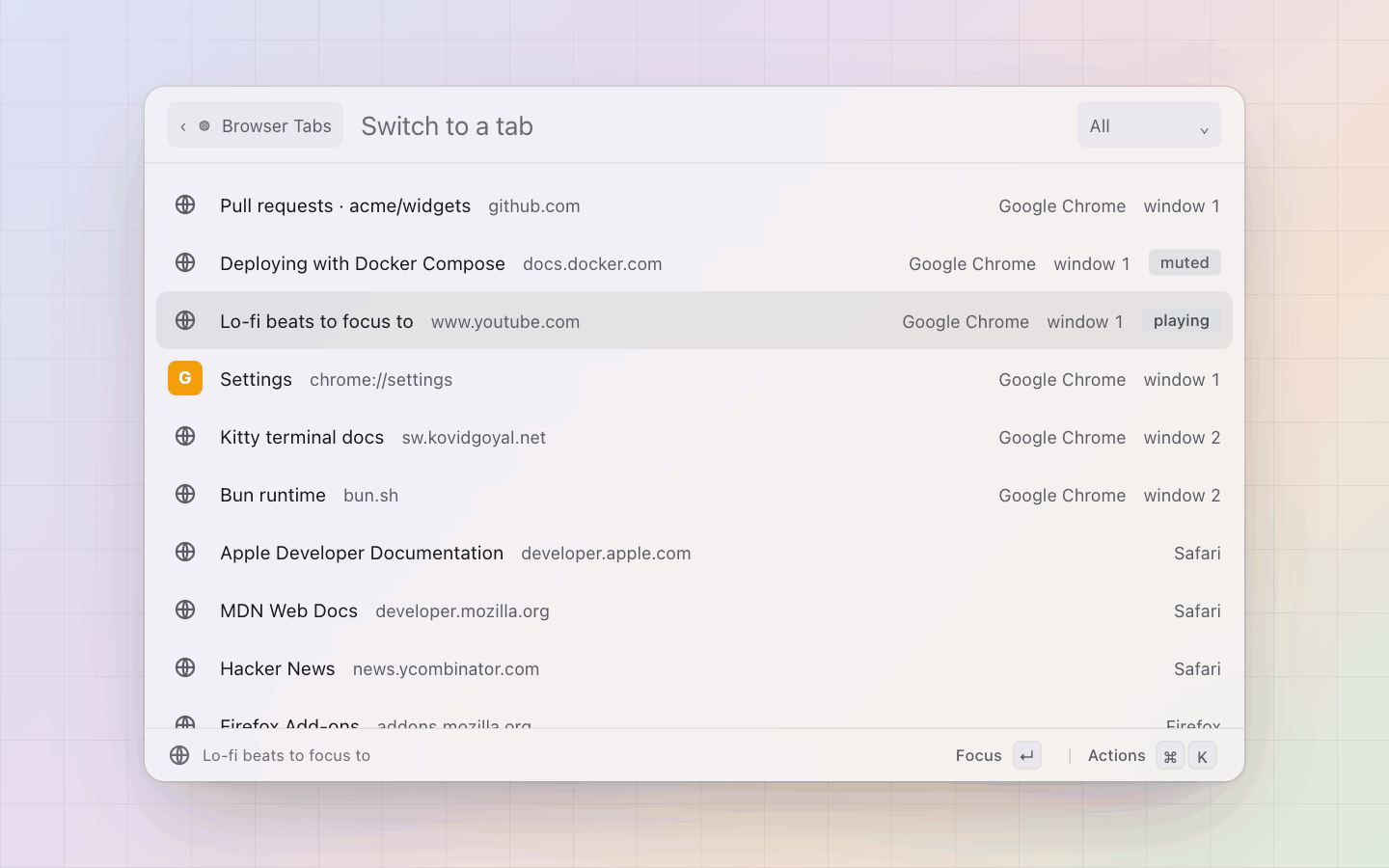The image size is (1389, 868).
Task: Click www.youtube.com URL text
Action: pyautogui.click(x=505, y=322)
